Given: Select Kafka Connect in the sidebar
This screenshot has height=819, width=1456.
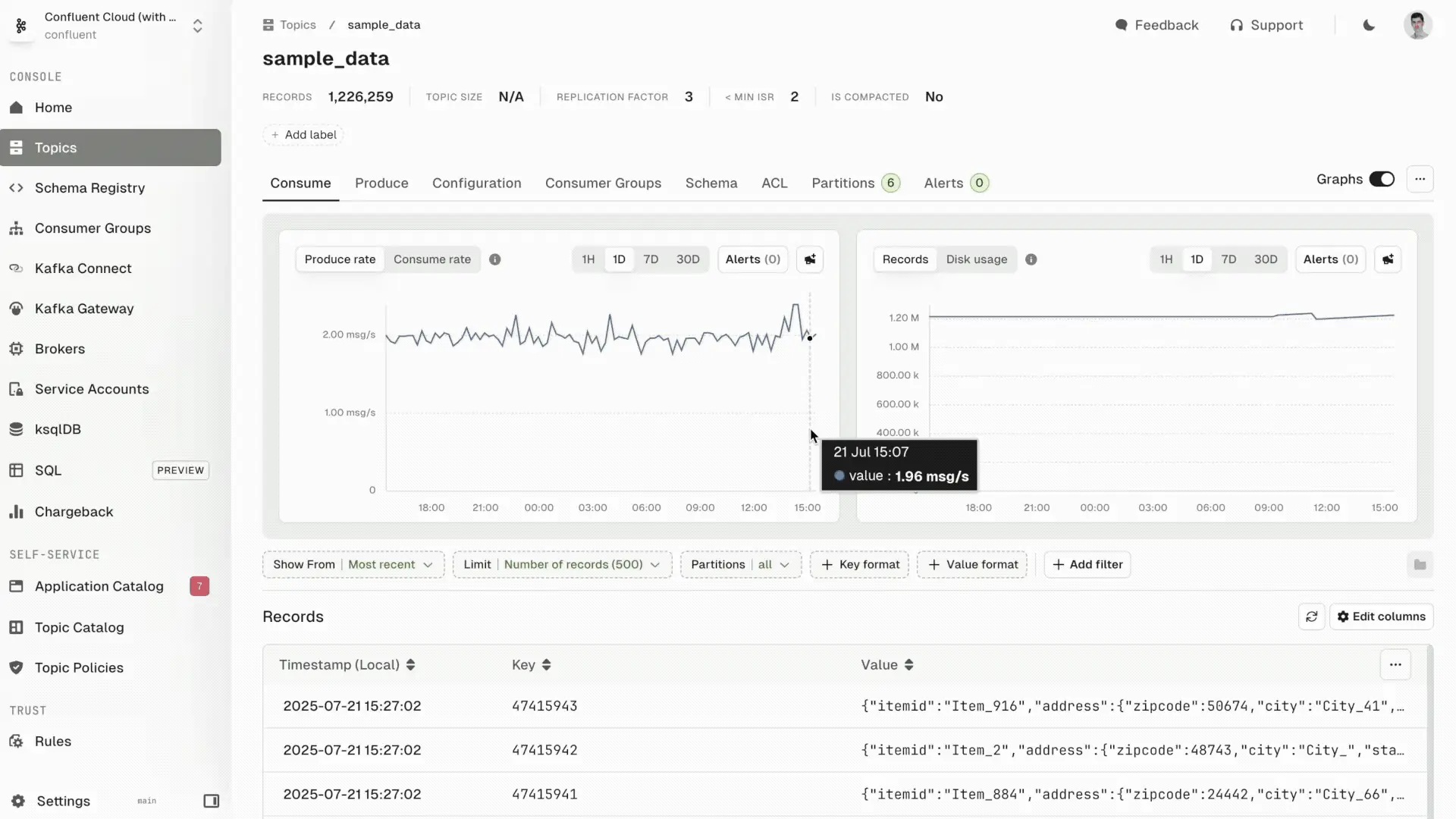Looking at the screenshot, I should point(83,268).
